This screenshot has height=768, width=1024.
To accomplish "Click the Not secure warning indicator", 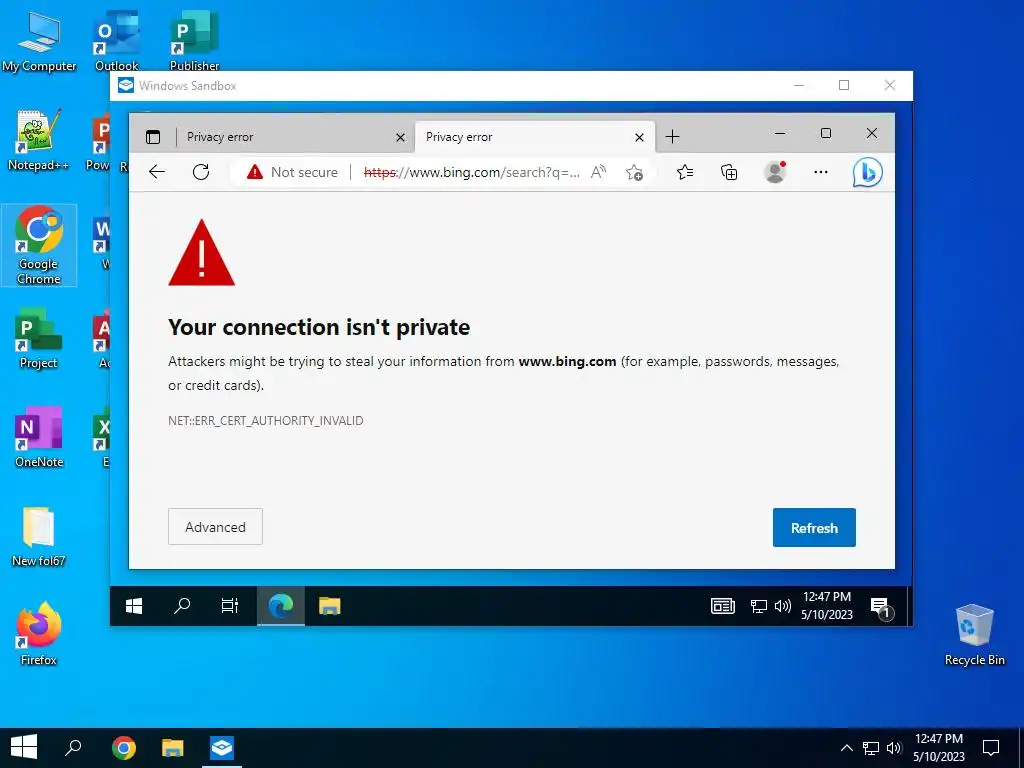I will pyautogui.click(x=293, y=172).
